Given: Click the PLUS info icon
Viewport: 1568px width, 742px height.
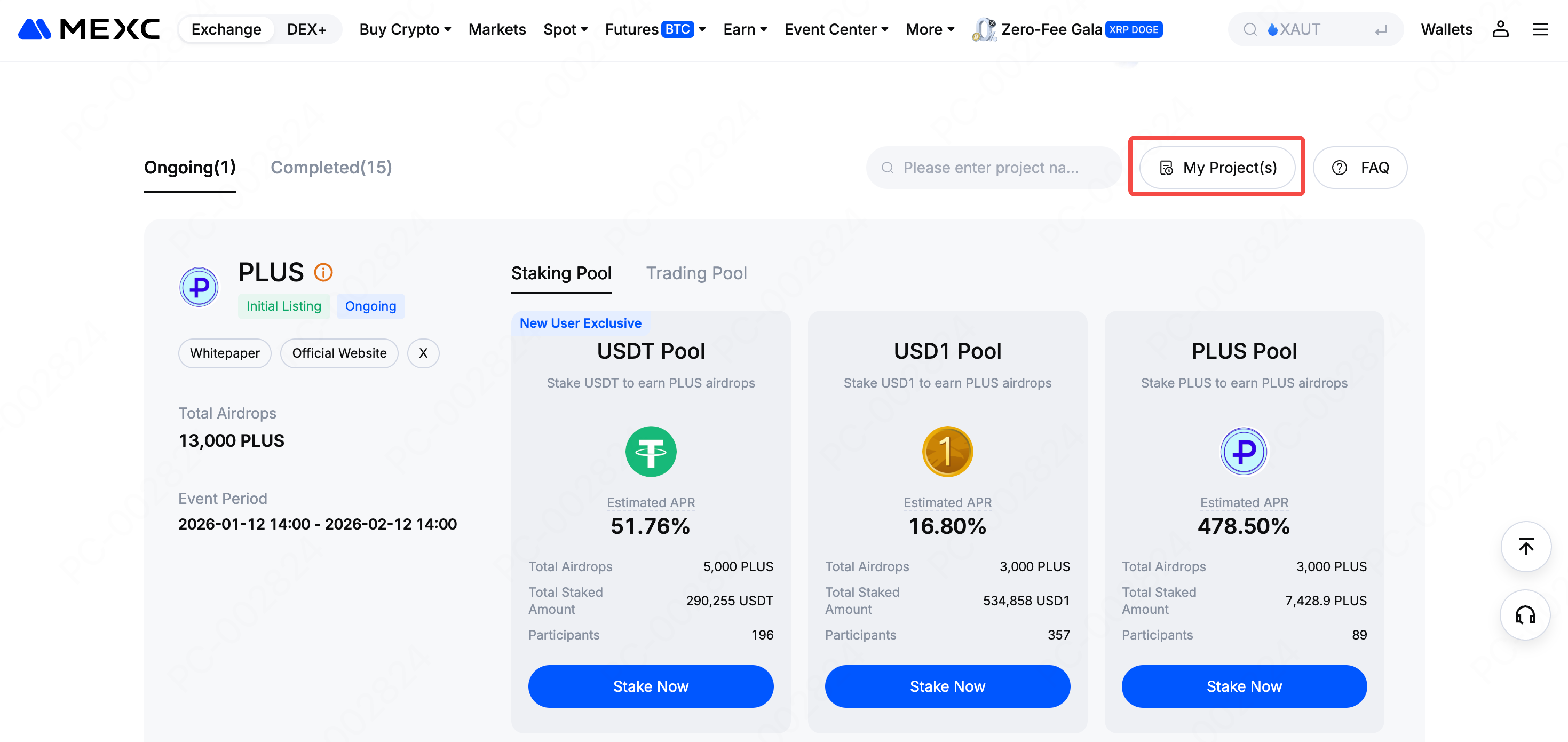Looking at the screenshot, I should (x=323, y=272).
